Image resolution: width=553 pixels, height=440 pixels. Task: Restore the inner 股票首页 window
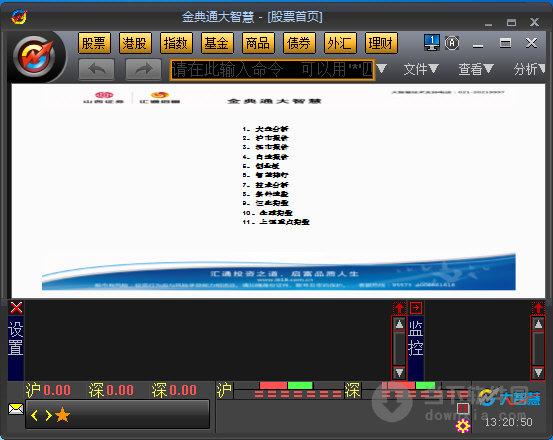tap(505, 43)
